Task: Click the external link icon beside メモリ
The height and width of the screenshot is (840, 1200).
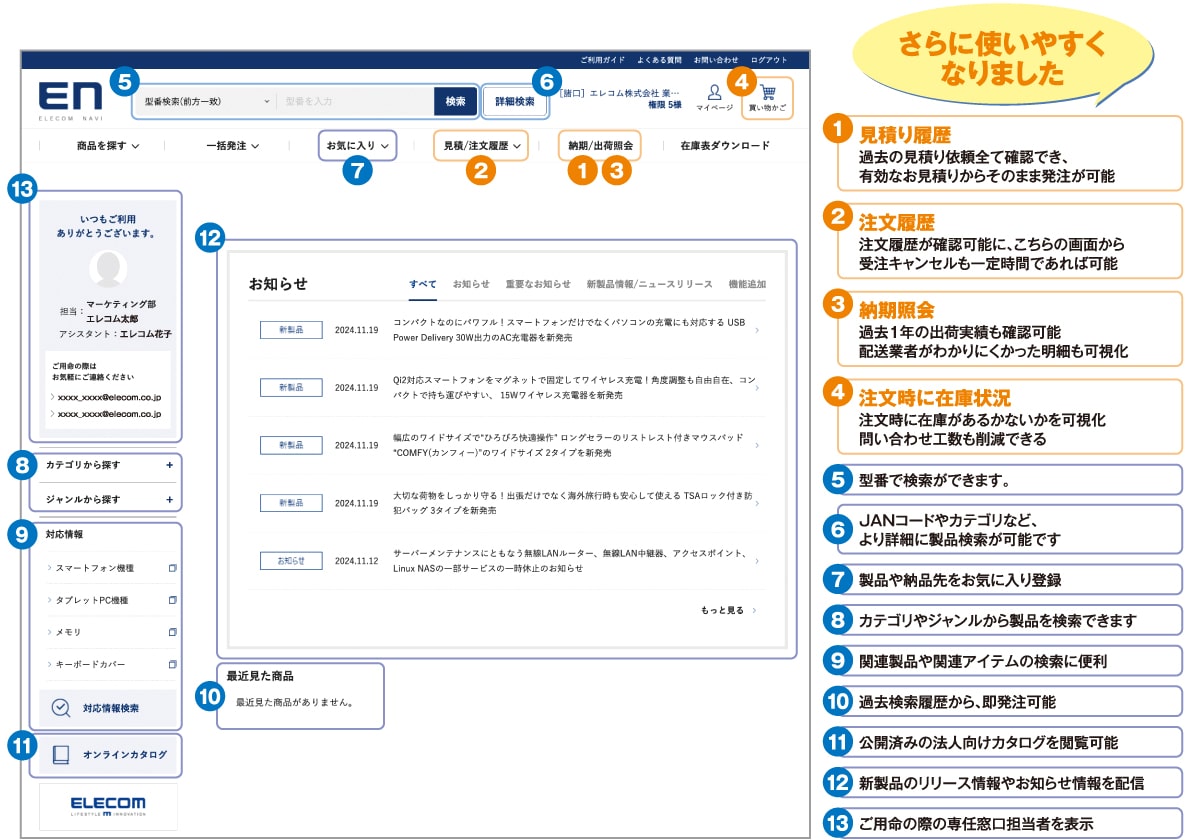Action: (172, 632)
